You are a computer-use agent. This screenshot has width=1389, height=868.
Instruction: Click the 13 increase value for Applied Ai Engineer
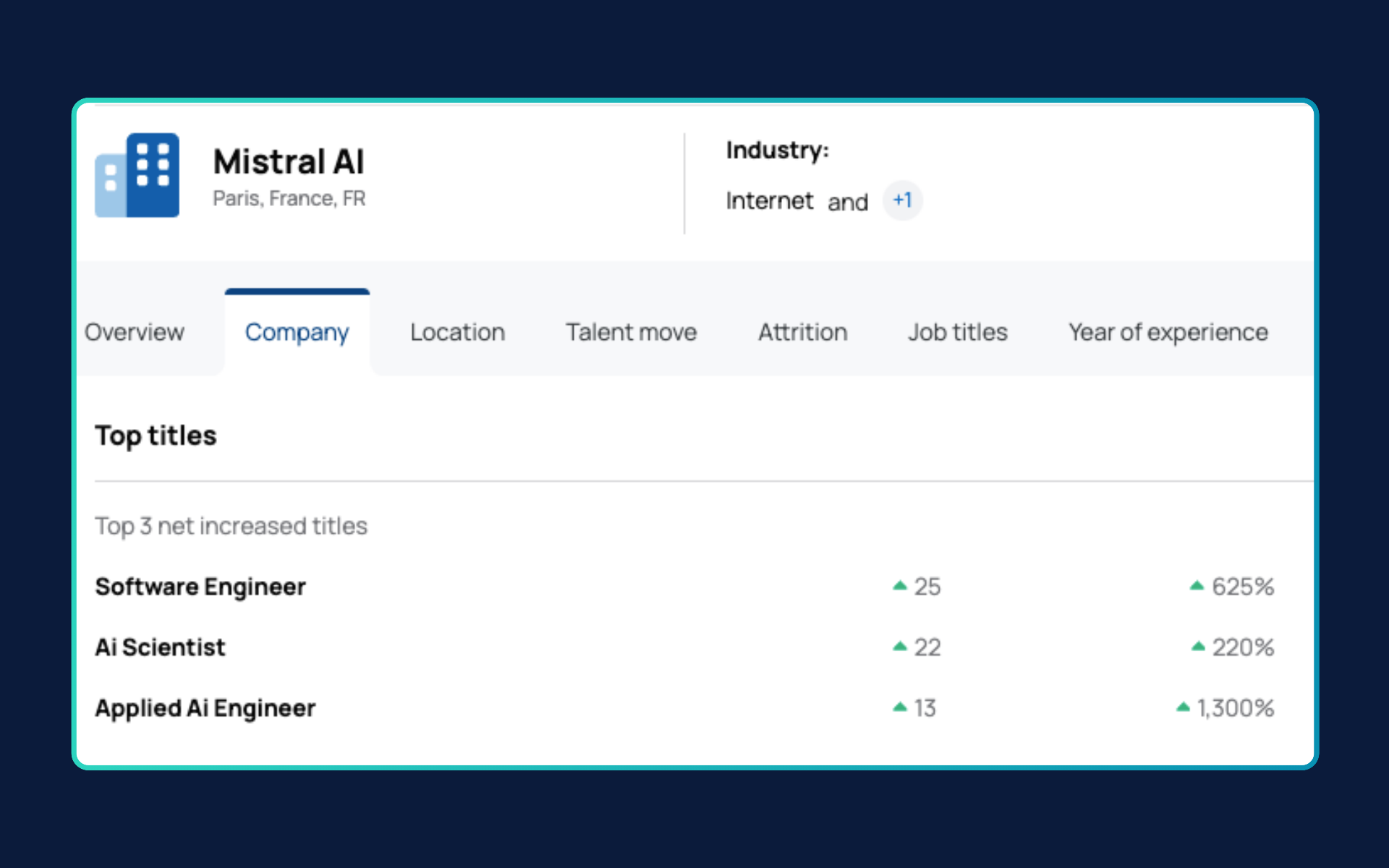(925, 708)
